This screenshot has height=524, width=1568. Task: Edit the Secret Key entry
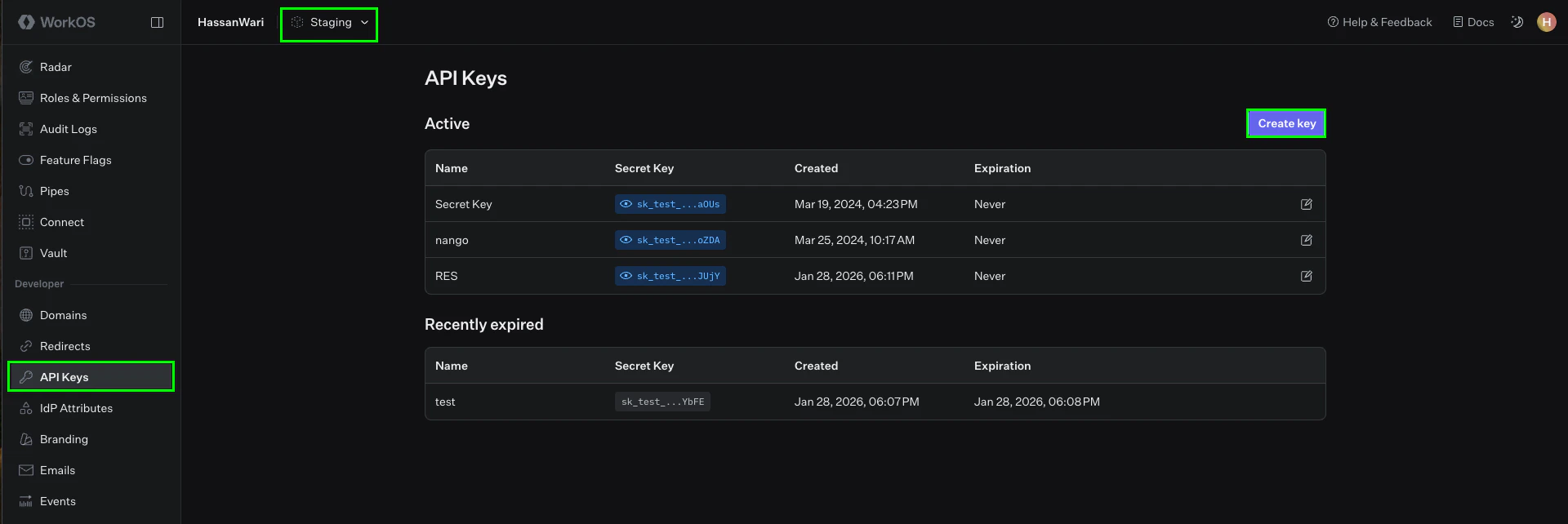[x=1306, y=204]
